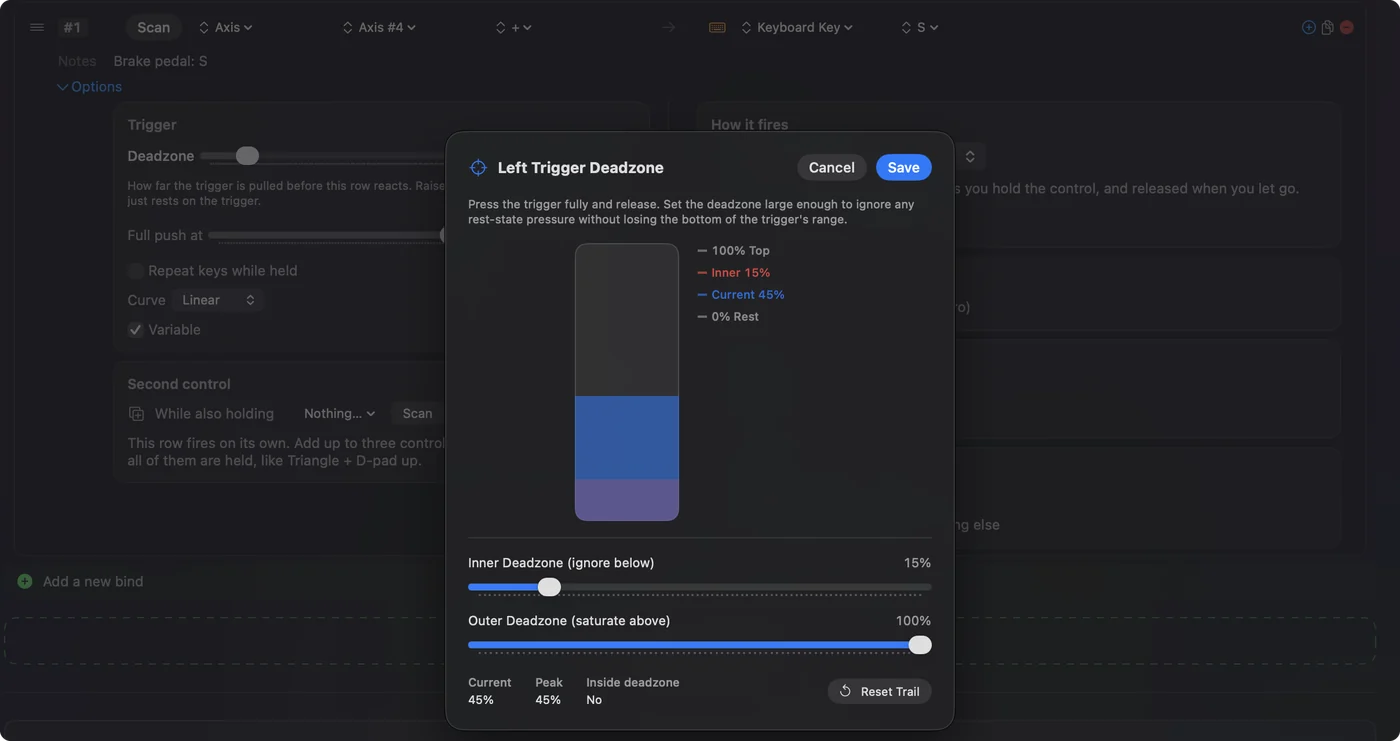1400x741 pixels.
Task: Open the Keyboard Key output type dropdown
Action: pos(797,28)
